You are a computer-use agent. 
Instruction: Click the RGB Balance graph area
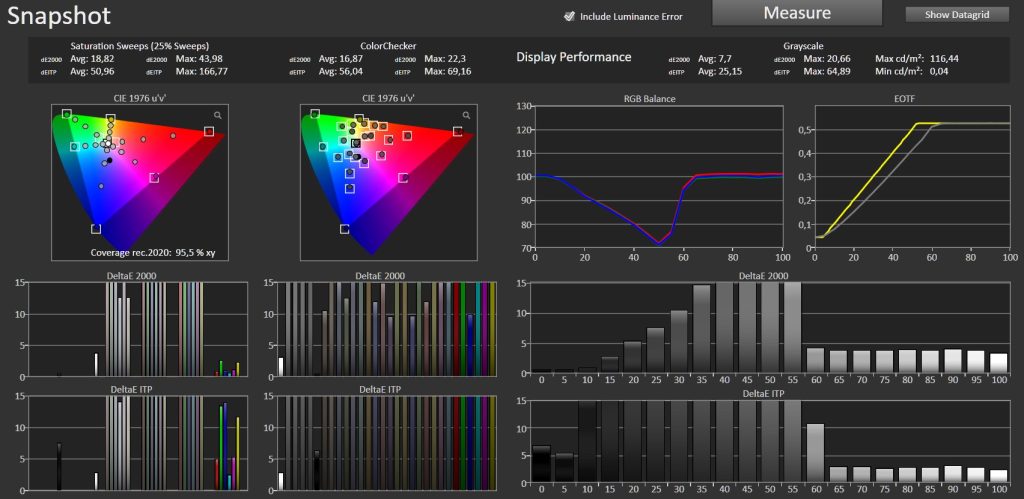658,177
